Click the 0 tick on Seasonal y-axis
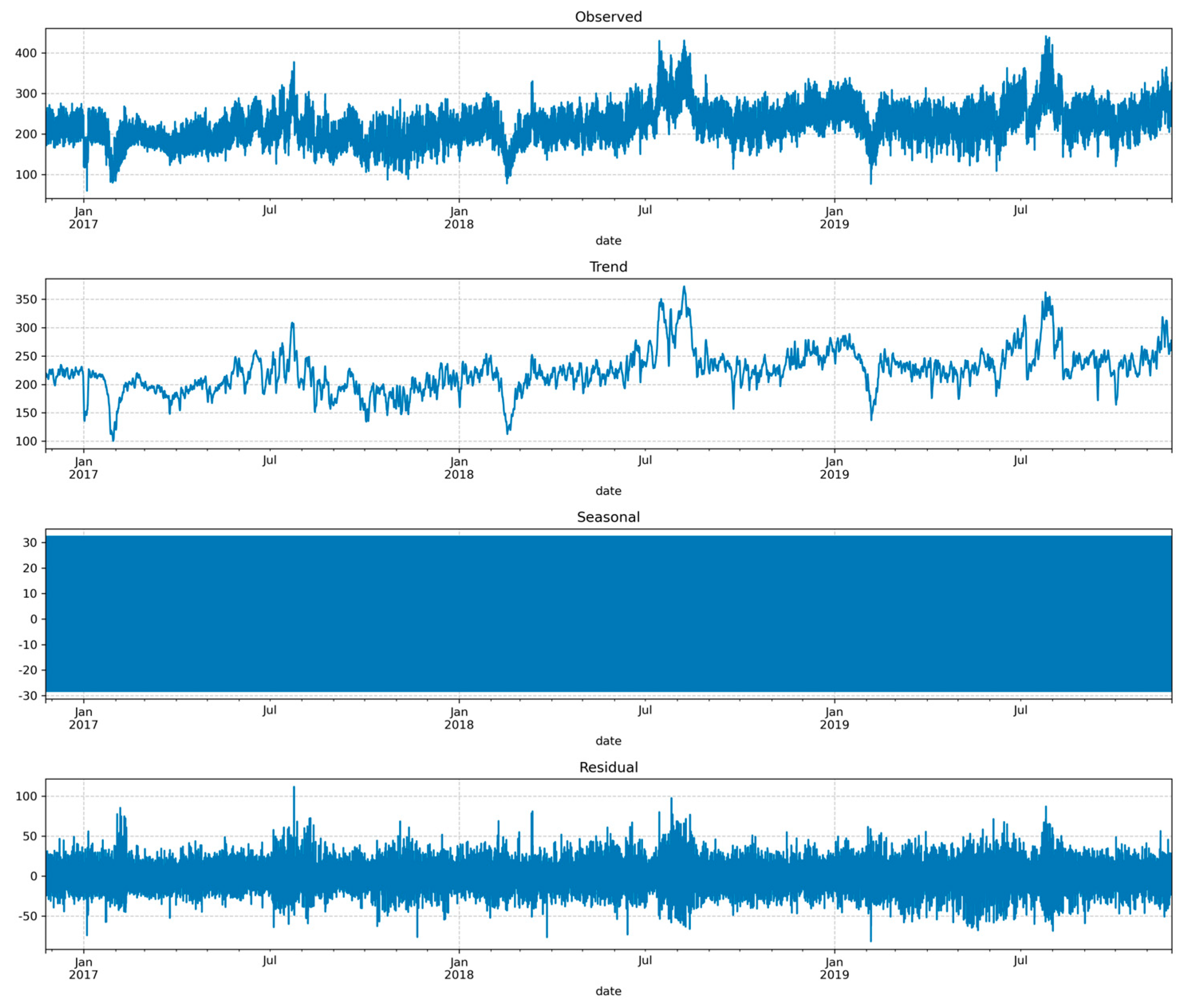 tap(34, 619)
